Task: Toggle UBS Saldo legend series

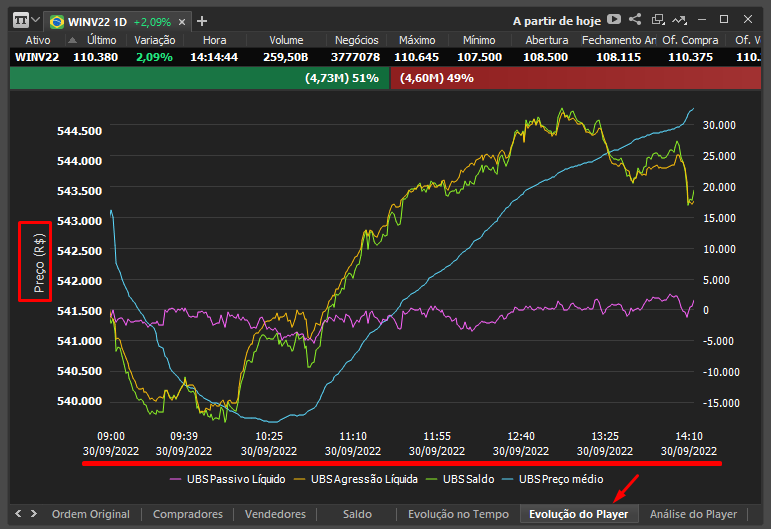Action: 460,479
